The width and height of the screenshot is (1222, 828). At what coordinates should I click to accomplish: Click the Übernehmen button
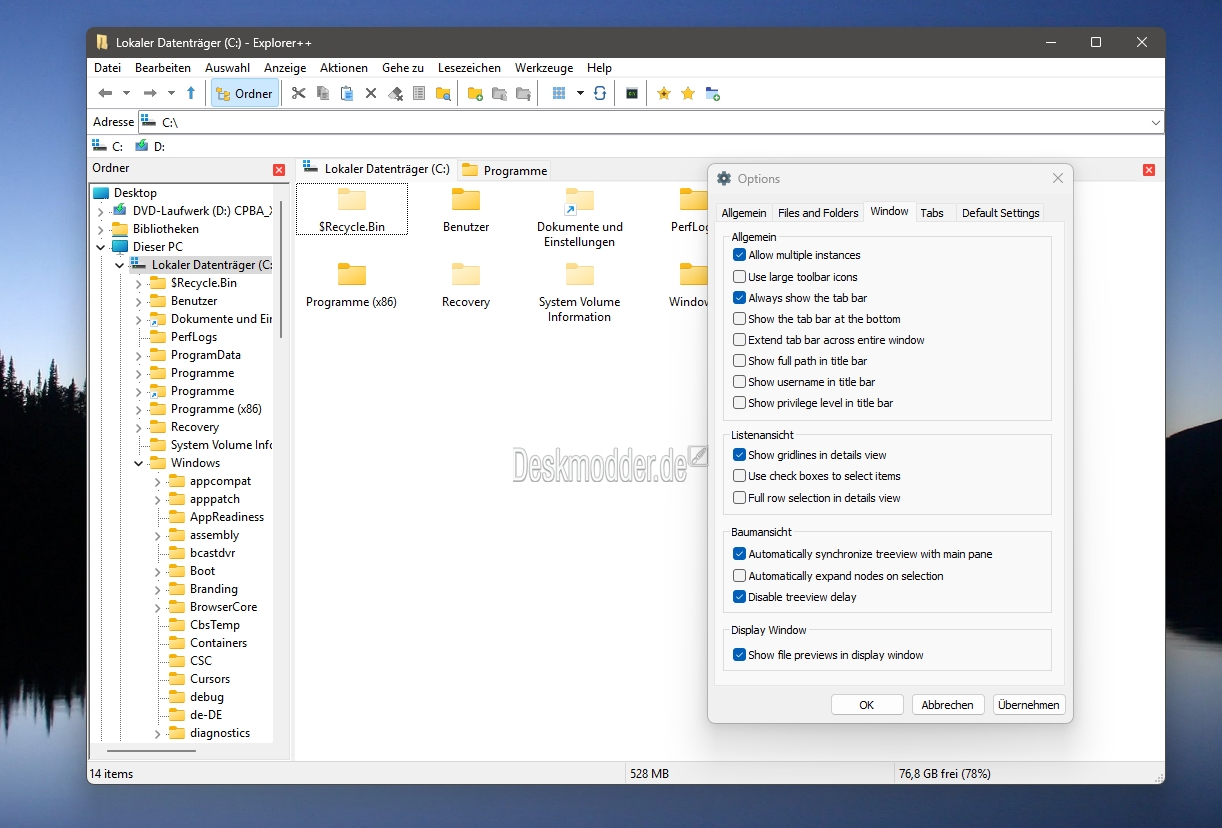1028,705
